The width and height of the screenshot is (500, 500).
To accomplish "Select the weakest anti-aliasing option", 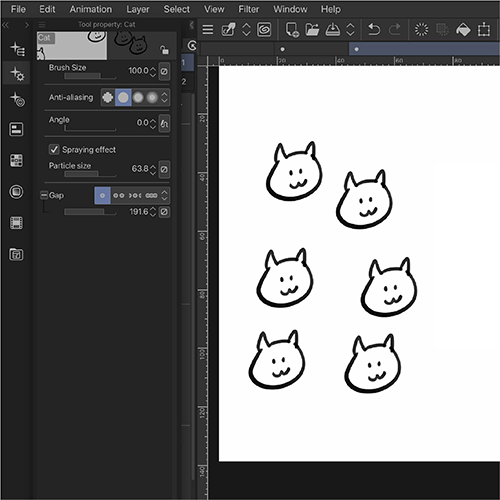I will 123,97.
